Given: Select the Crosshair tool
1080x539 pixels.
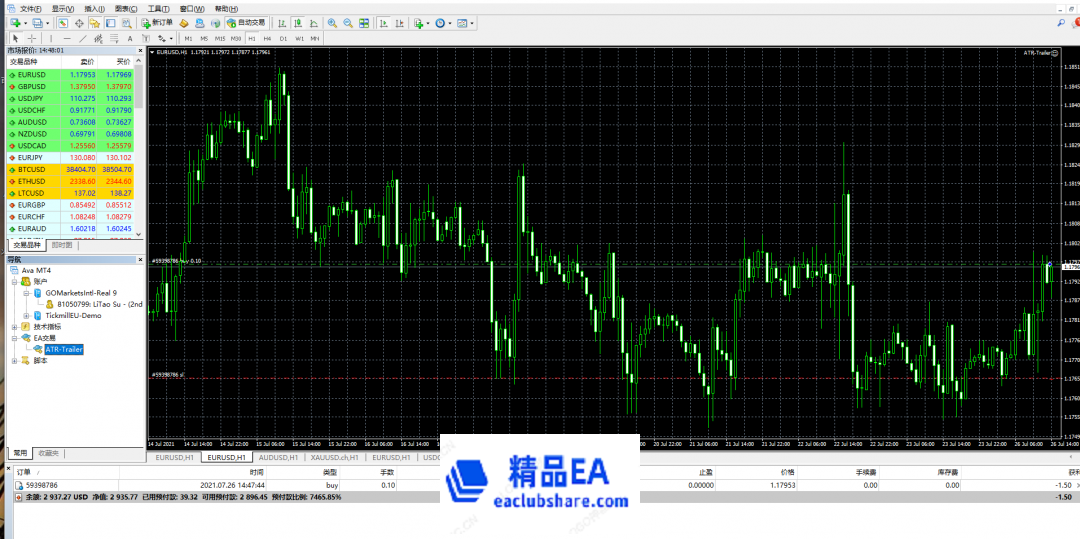Looking at the screenshot, I should [32, 39].
